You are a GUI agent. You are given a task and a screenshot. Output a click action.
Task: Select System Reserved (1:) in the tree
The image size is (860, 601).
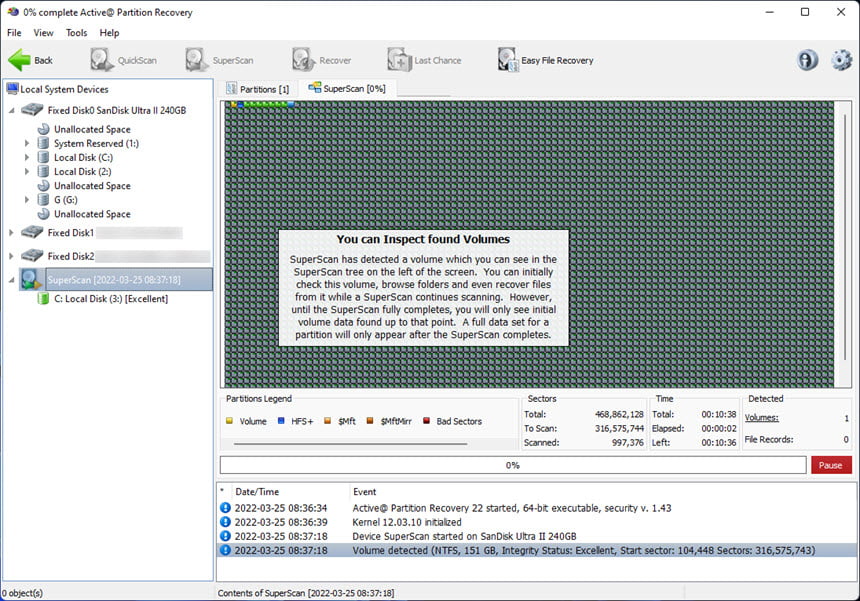click(96, 144)
